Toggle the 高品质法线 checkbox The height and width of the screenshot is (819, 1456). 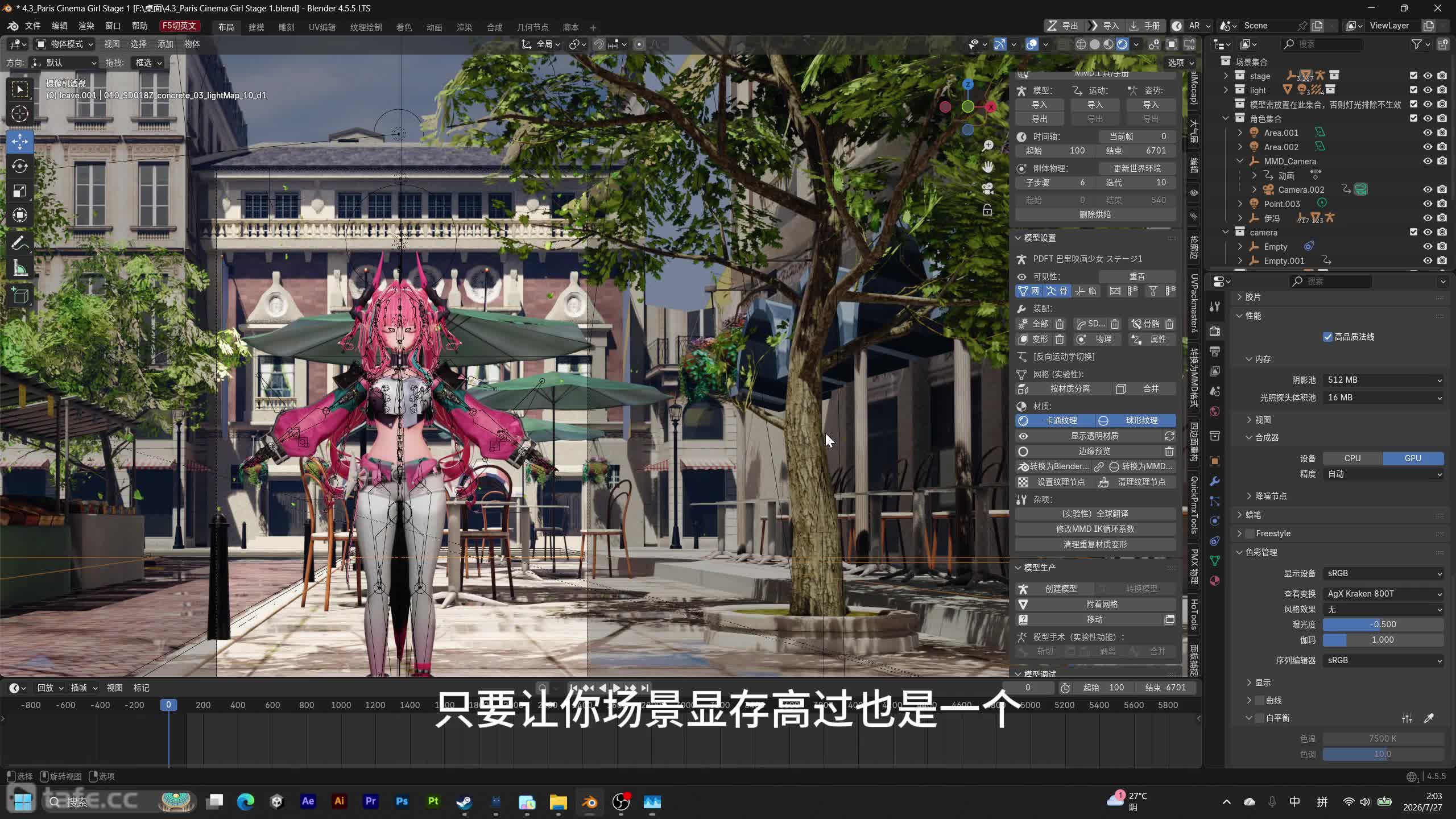point(1328,337)
